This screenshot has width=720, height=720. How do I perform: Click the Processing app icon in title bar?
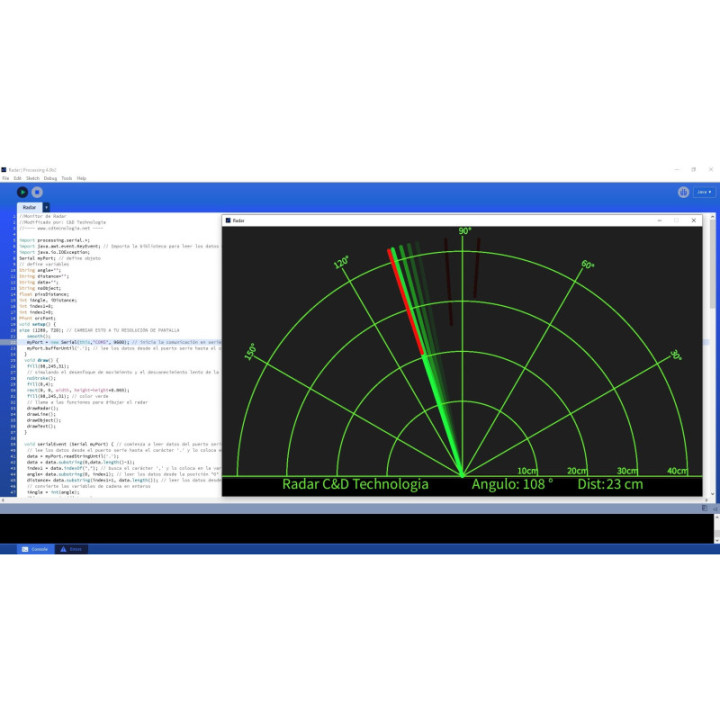pos(4,170)
